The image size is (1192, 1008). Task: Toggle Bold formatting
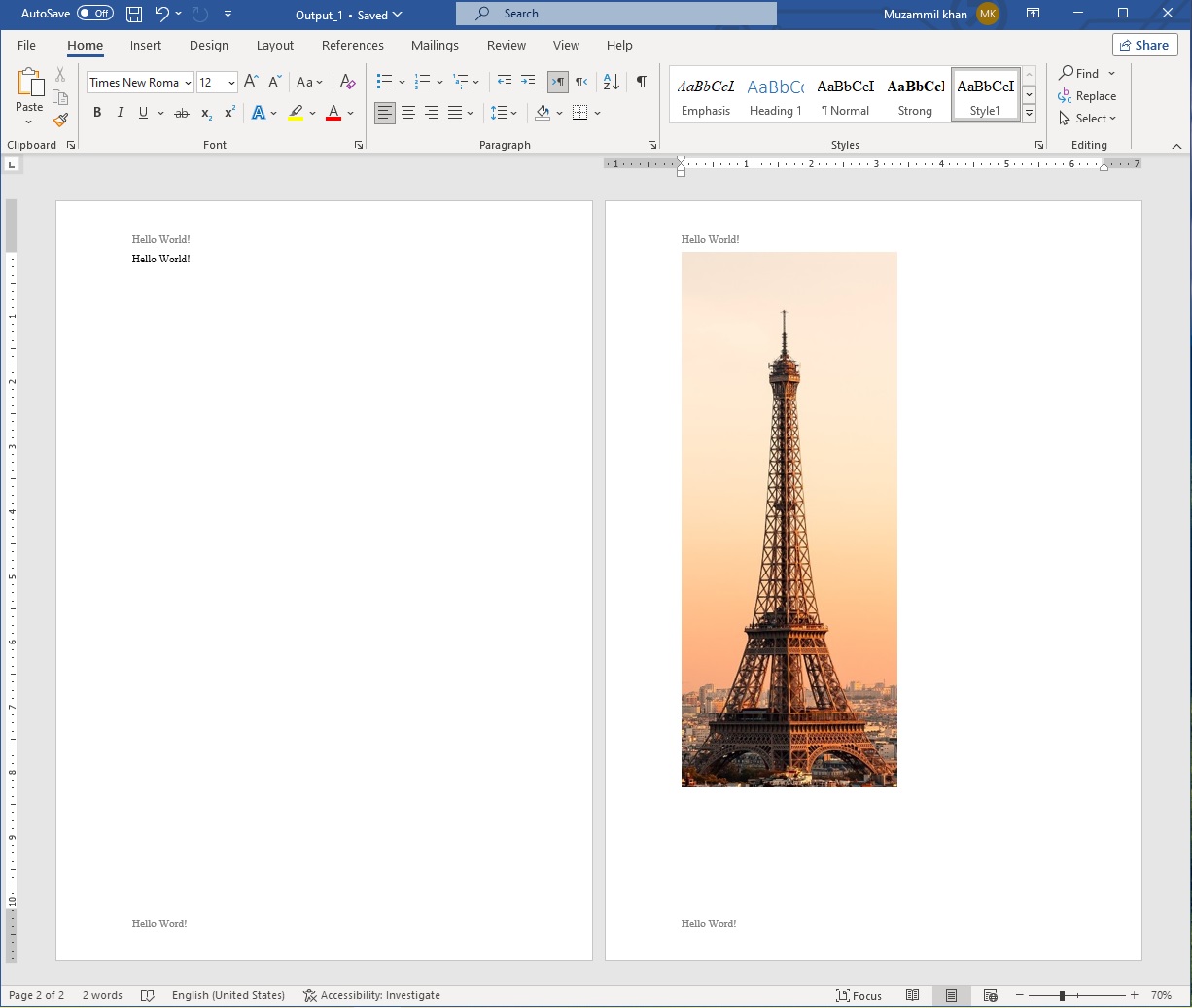97,113
